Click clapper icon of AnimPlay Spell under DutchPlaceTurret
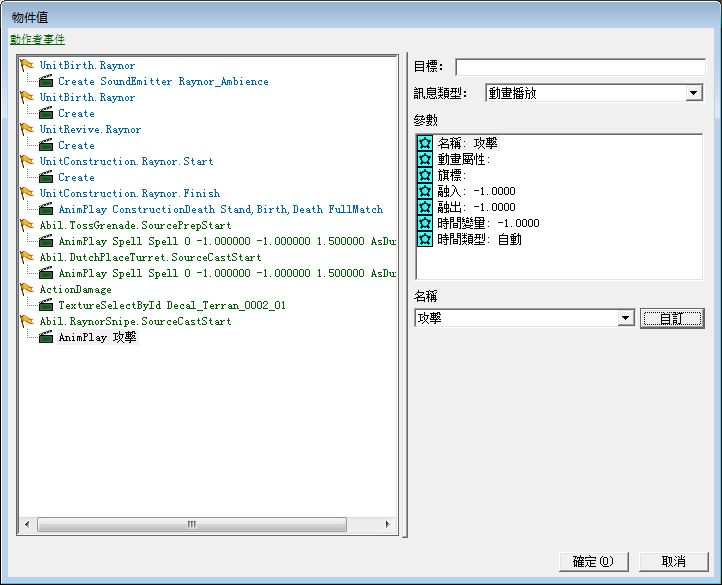This screenshot has height=585, width=722. [x=46, y=273]
